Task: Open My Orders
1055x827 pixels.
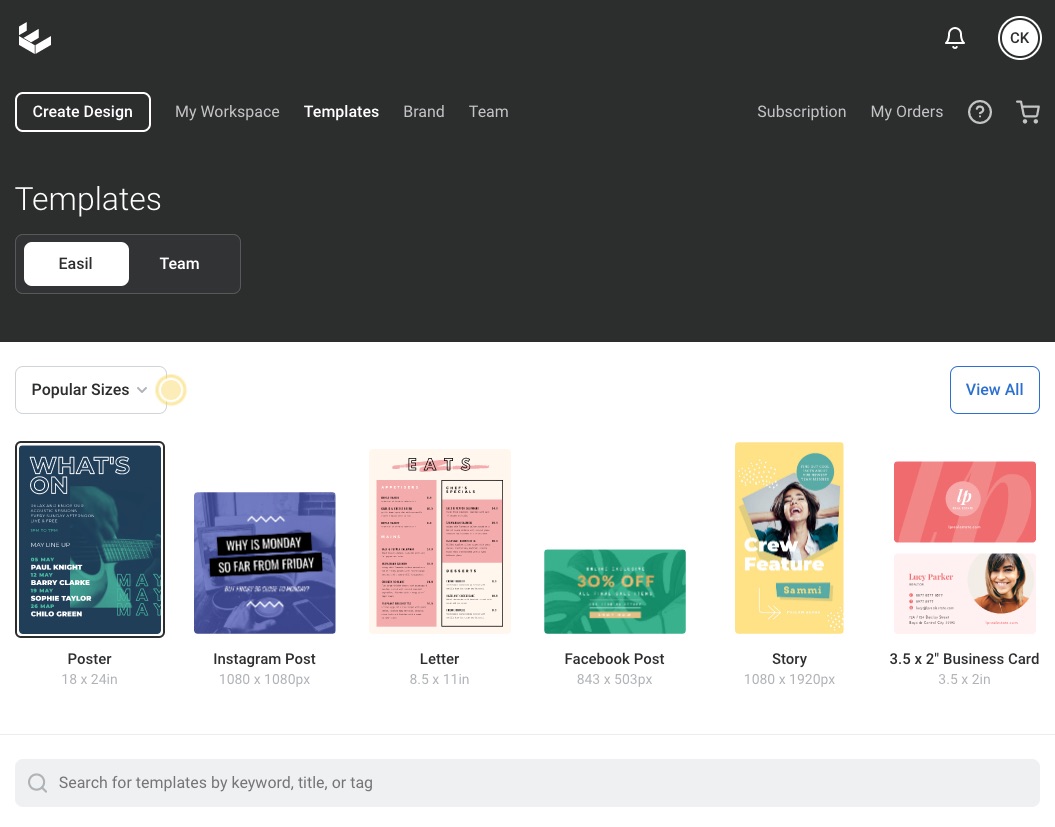Action: pos(907,112)
